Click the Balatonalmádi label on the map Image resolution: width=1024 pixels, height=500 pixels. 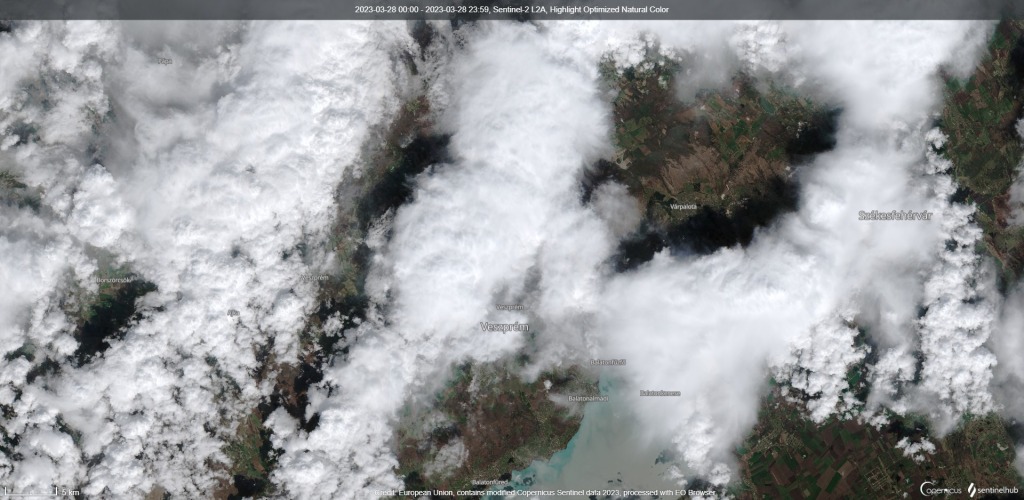click(x=587, y=397)
